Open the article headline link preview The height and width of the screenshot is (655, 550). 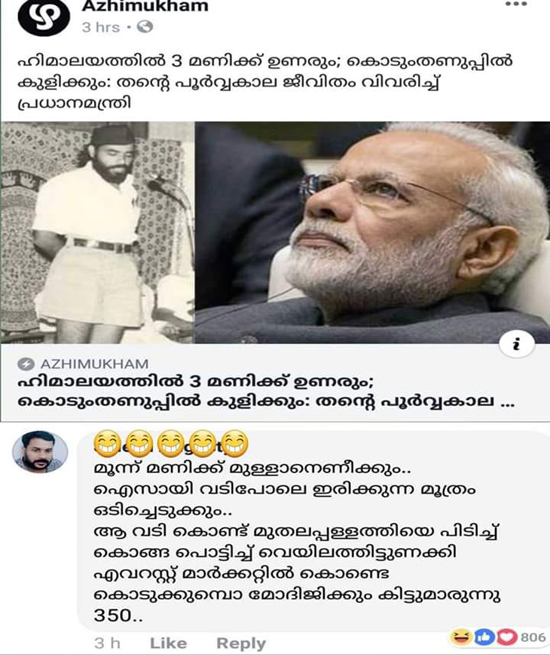pos(266,391)
